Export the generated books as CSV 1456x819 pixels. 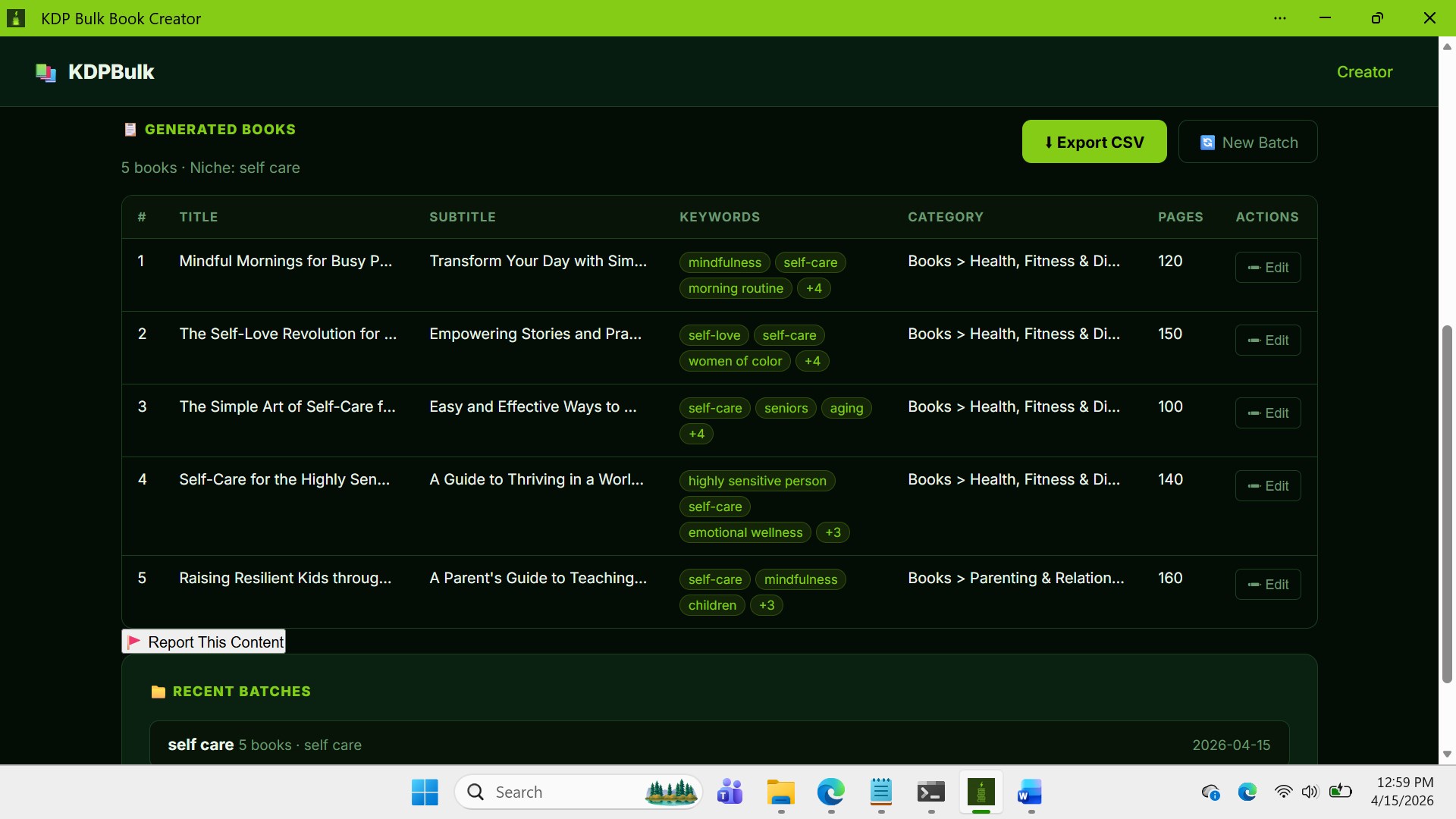click(x=1094, y=142)
